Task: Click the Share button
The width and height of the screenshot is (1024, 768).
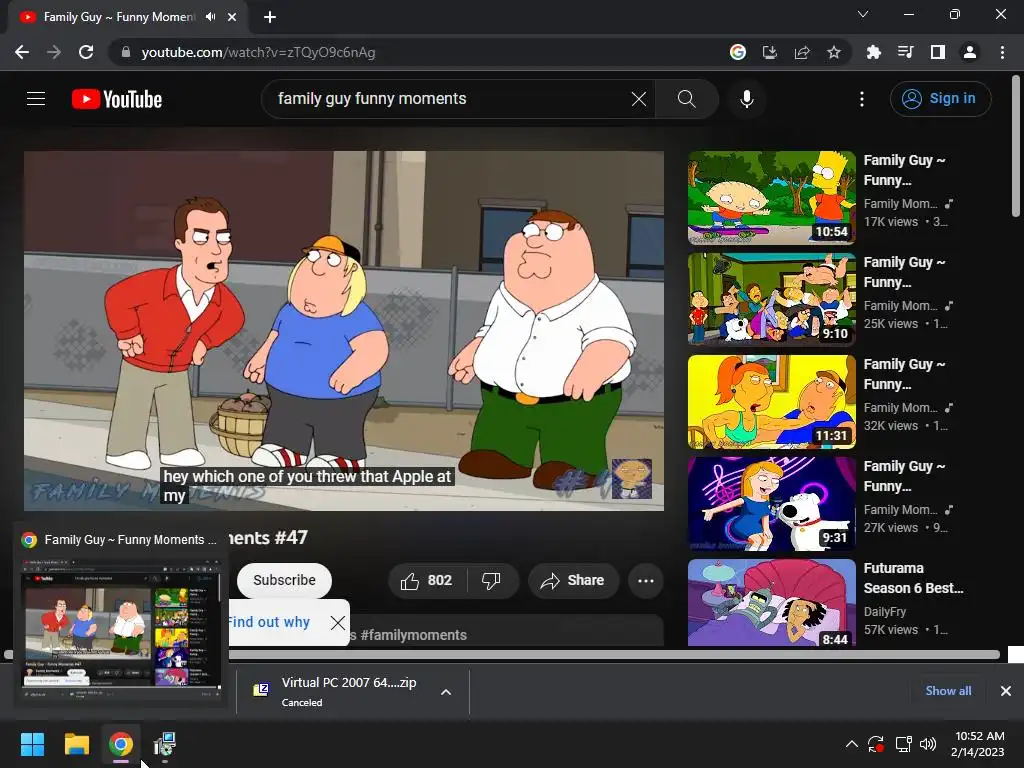Action: pos(573,581)
